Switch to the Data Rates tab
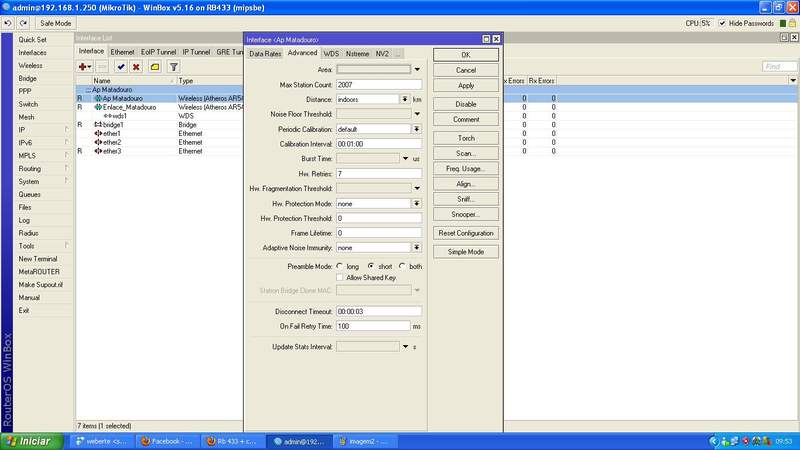Screen dimensions: 800x450 click(265, 54)
